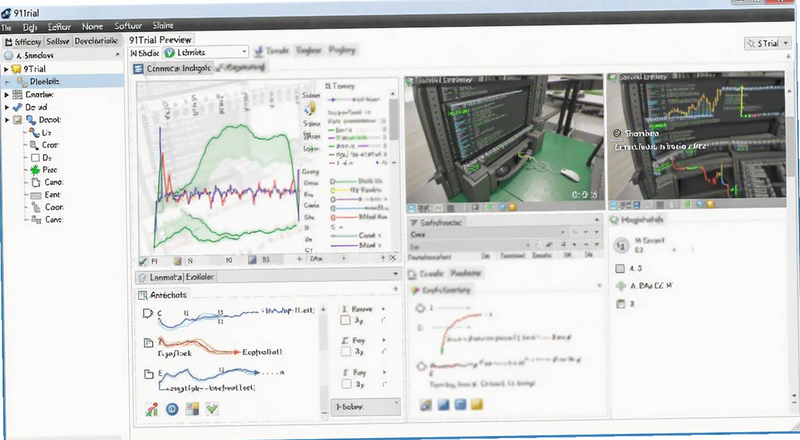Screen dimensions: 800x440
Task: Expand the Ravre arrow in Antéchots options
Action: 383,309
